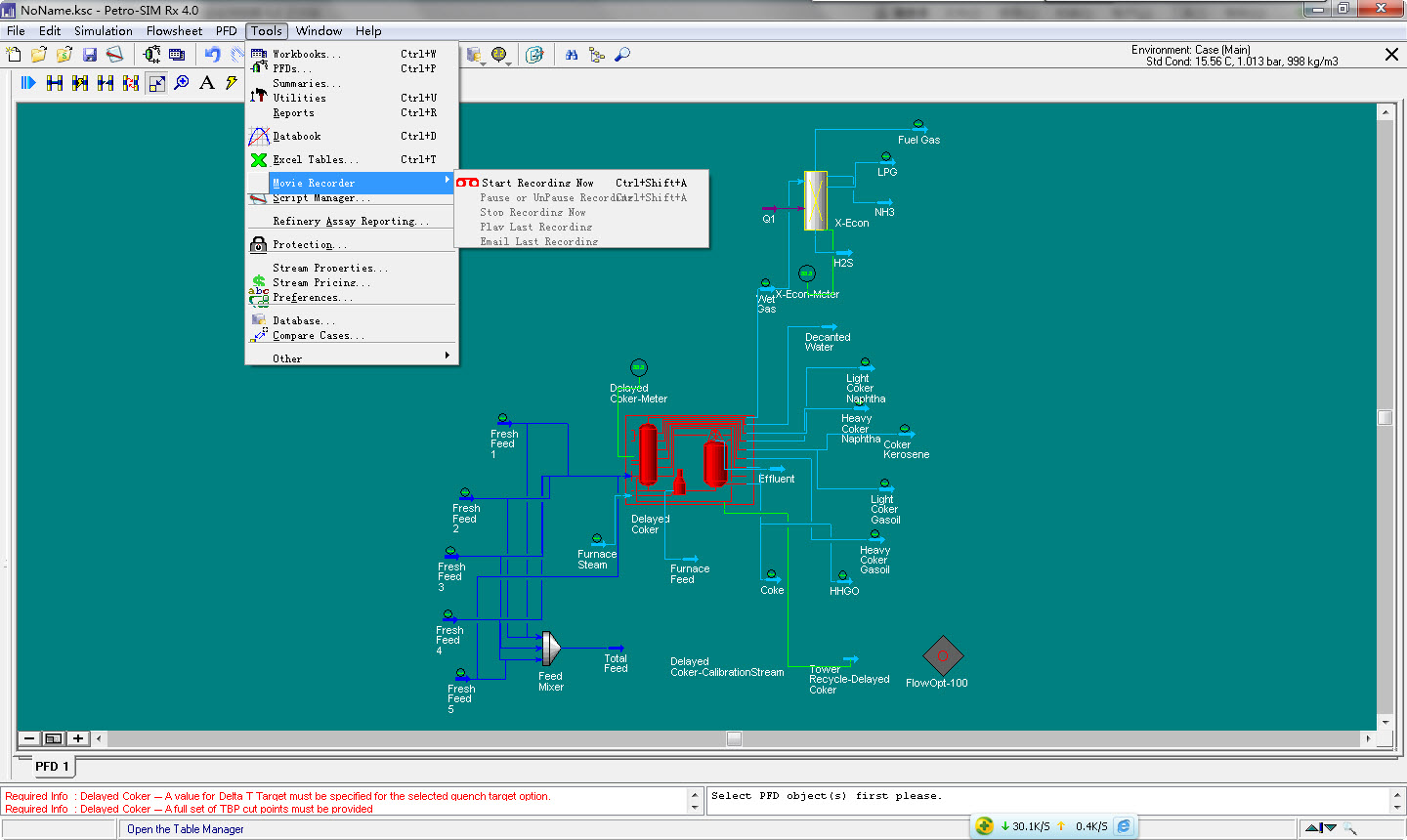
Task: Click the Excel Tables green X icon
Action: pos(258,159)
